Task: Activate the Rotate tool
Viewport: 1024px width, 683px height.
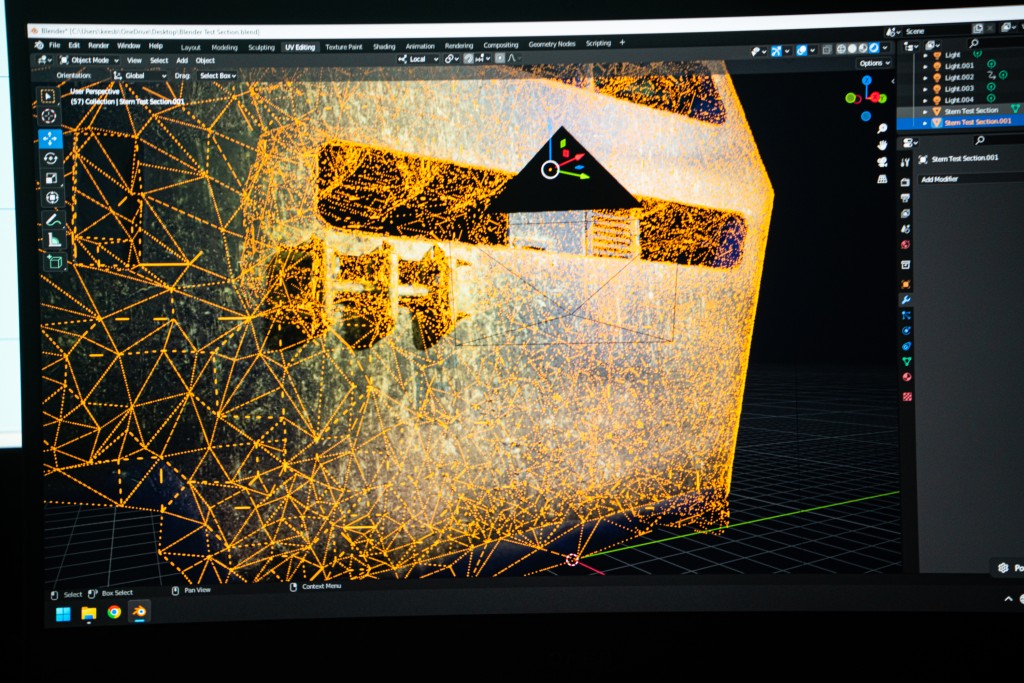Action: pyautogui.click(x=50, y=158)
